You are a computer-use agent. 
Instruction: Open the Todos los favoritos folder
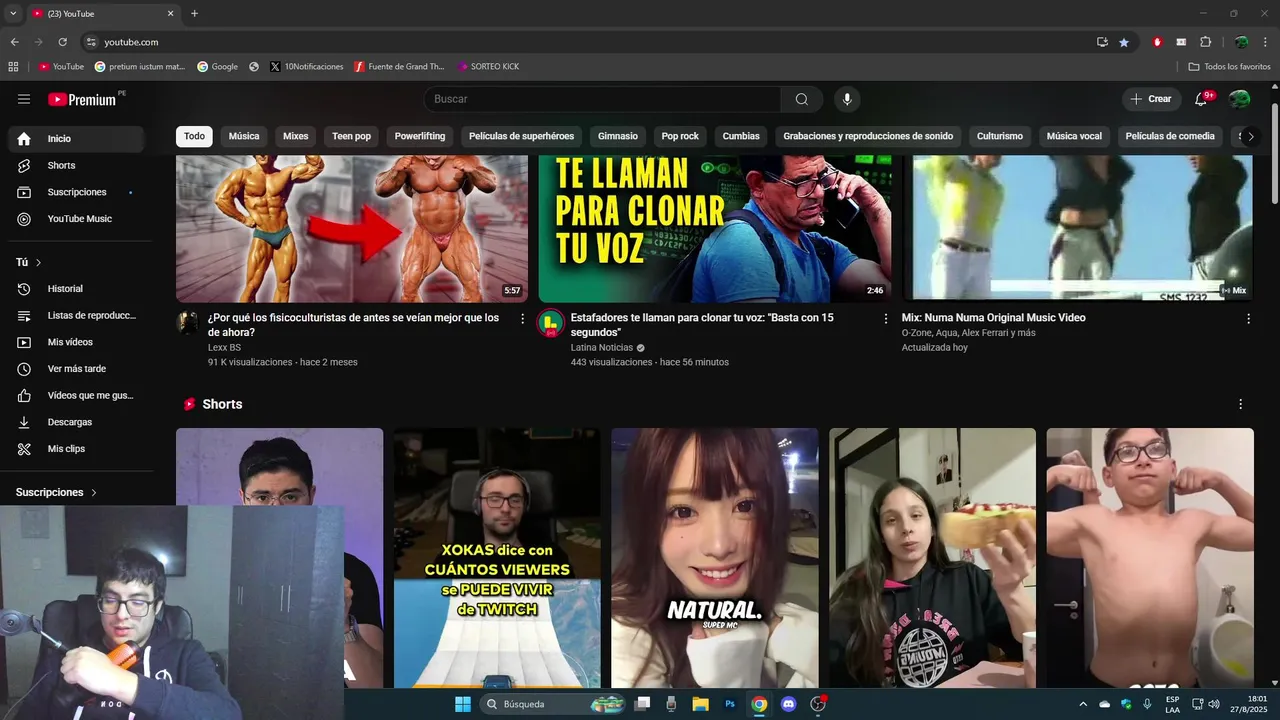(1229, 67)
